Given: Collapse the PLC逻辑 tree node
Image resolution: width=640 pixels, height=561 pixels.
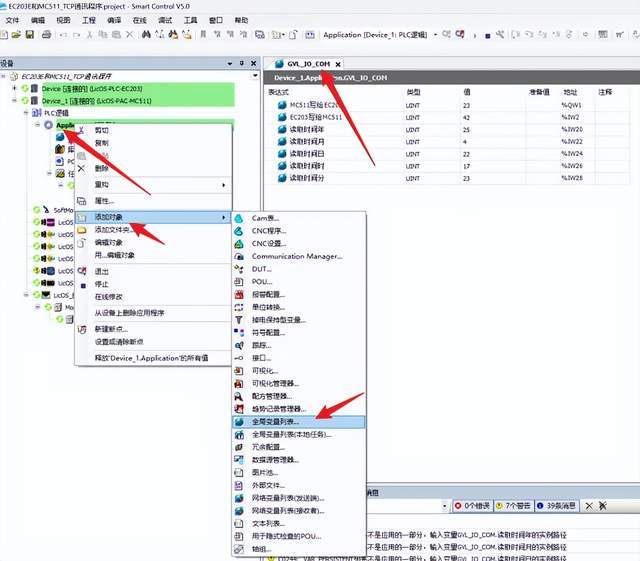Looking at the screenshot, I should coord(24,114).
